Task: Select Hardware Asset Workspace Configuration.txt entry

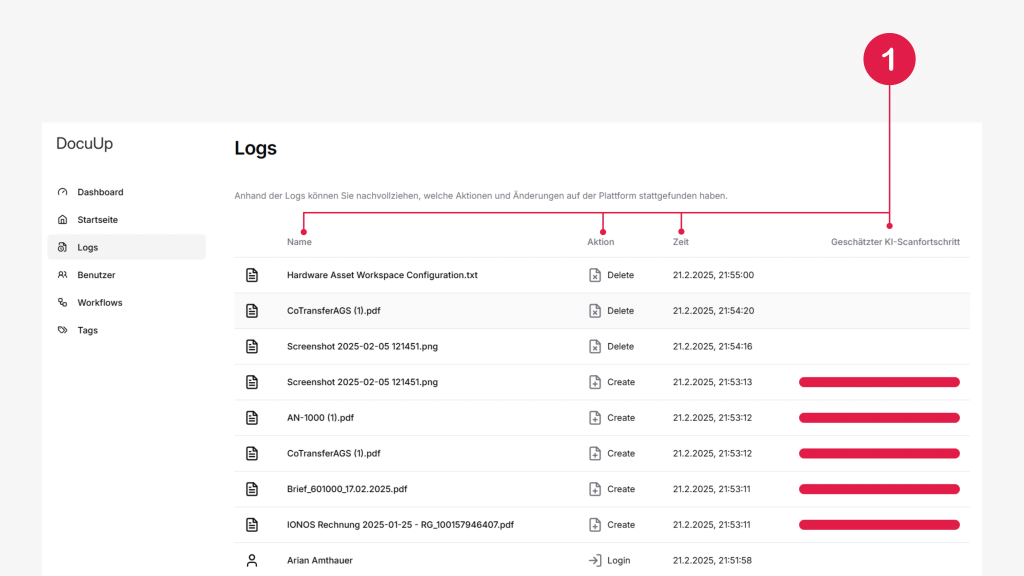Action: pos(382,275)
